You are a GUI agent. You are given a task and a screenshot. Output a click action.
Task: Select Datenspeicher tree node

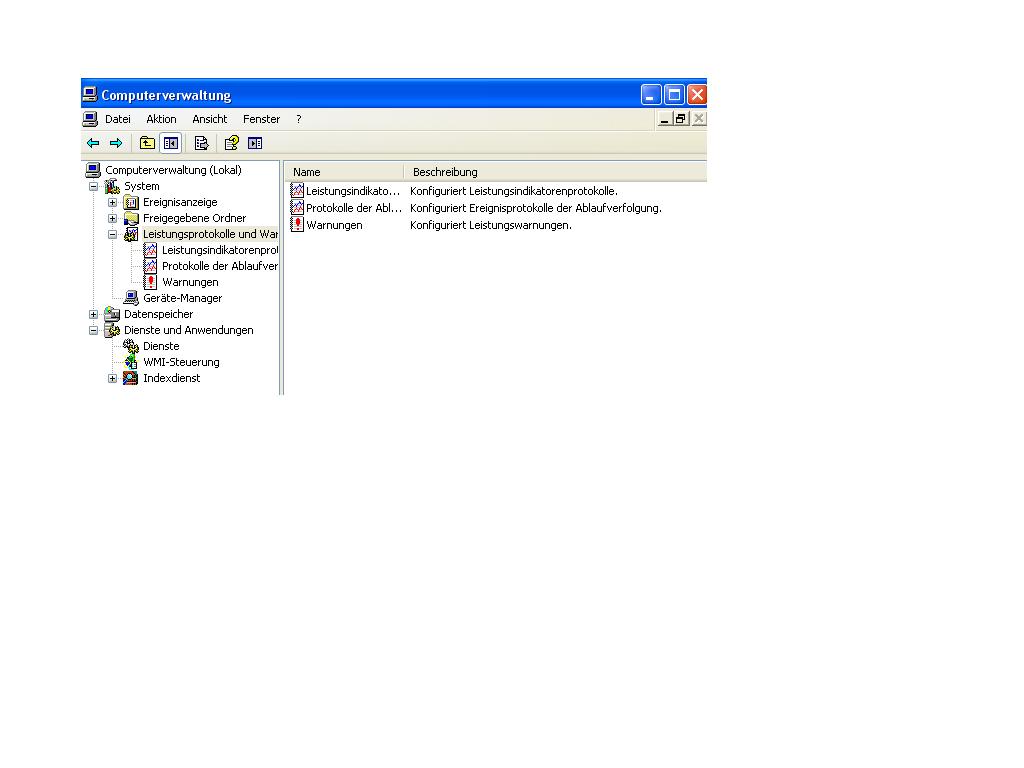point(159,314)
